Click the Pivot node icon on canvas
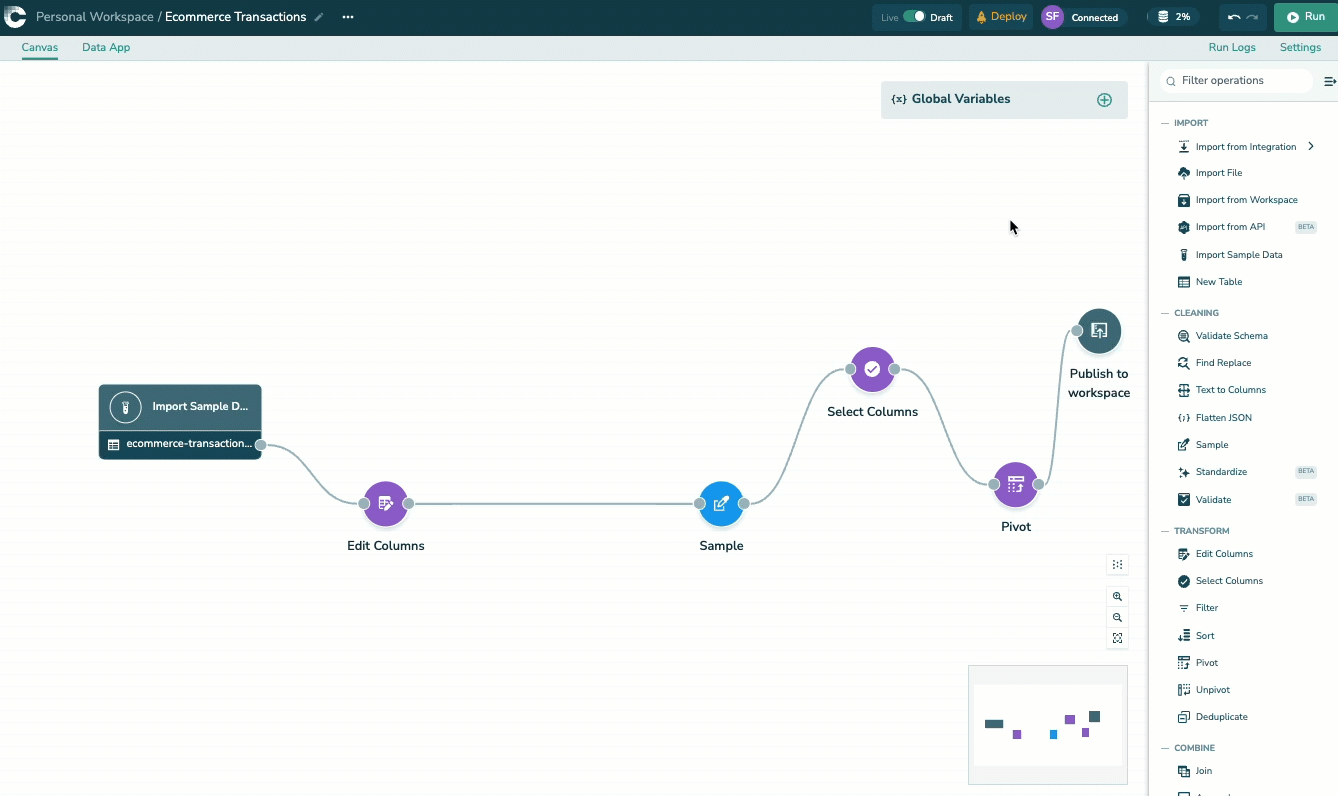1338x796 pixels. (1016, 484)
